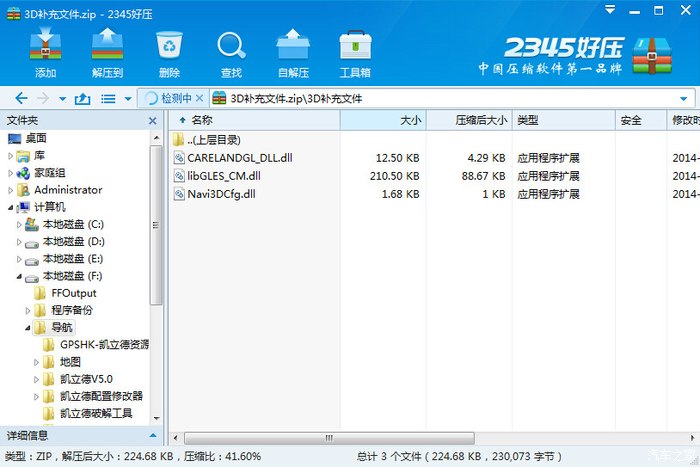The height and width of the screenshot is (467, 700).
Task: Close the 文件夹 side panel
Action: (x=153, y=120)
